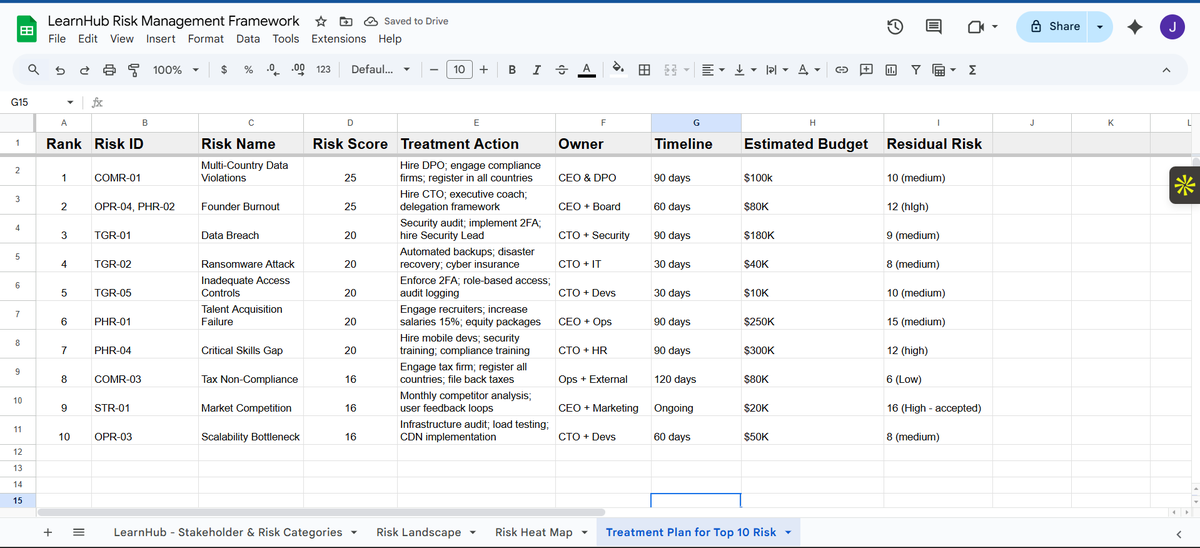This screenshot has width=1200, height=548.
Task: Open fill color picker
Action: 618,70
